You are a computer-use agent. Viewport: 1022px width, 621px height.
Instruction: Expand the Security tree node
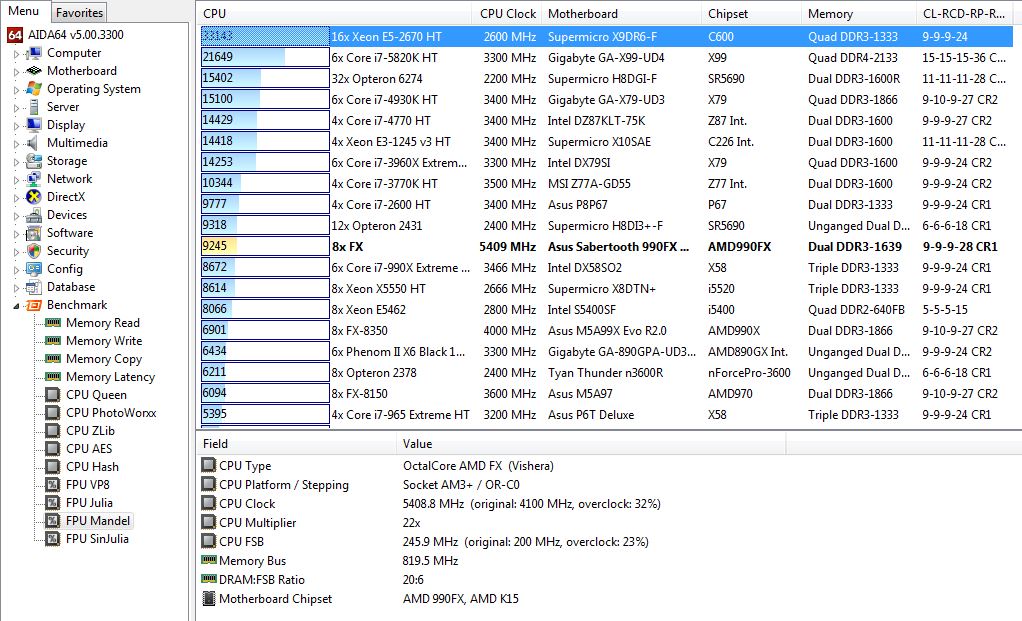click(x=16, y=252)
